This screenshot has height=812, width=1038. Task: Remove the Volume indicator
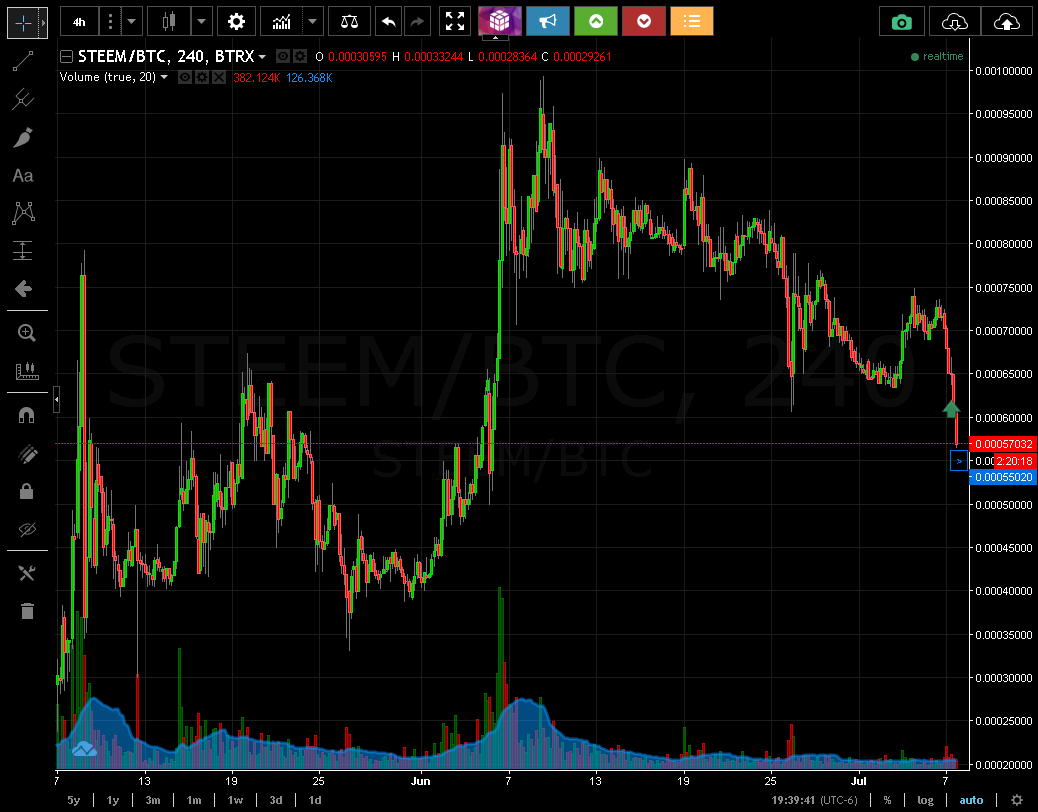coord(219,77)
